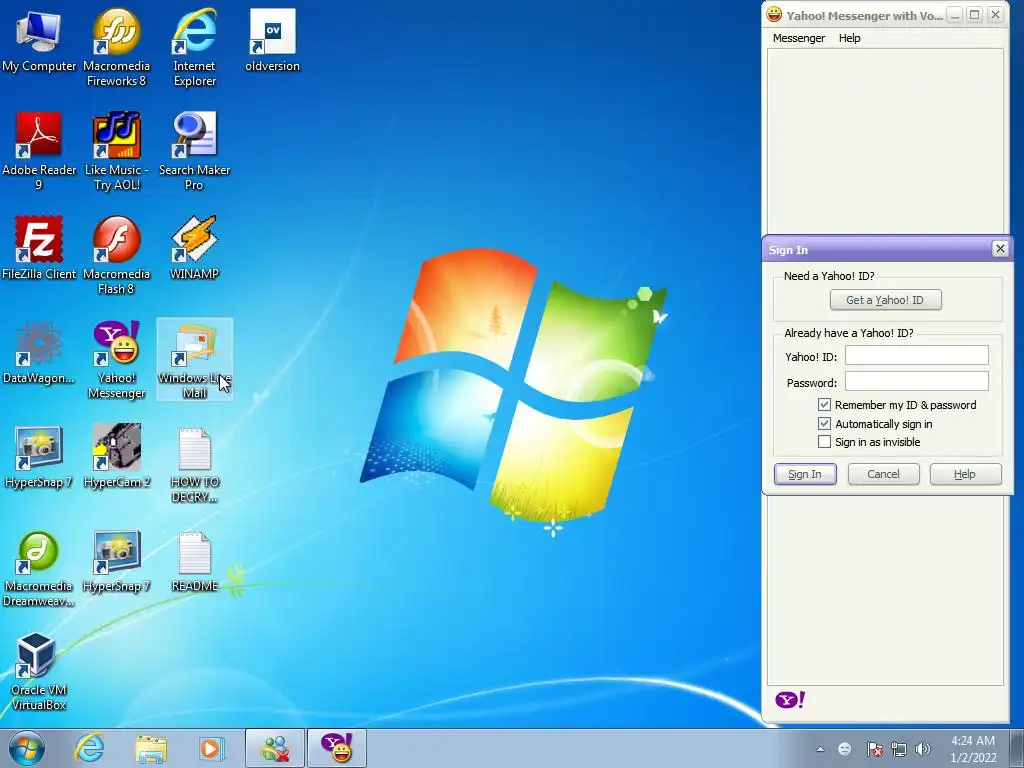
Task: Open FileZilla Client desktop icon
Action: (x=39, y=248)
